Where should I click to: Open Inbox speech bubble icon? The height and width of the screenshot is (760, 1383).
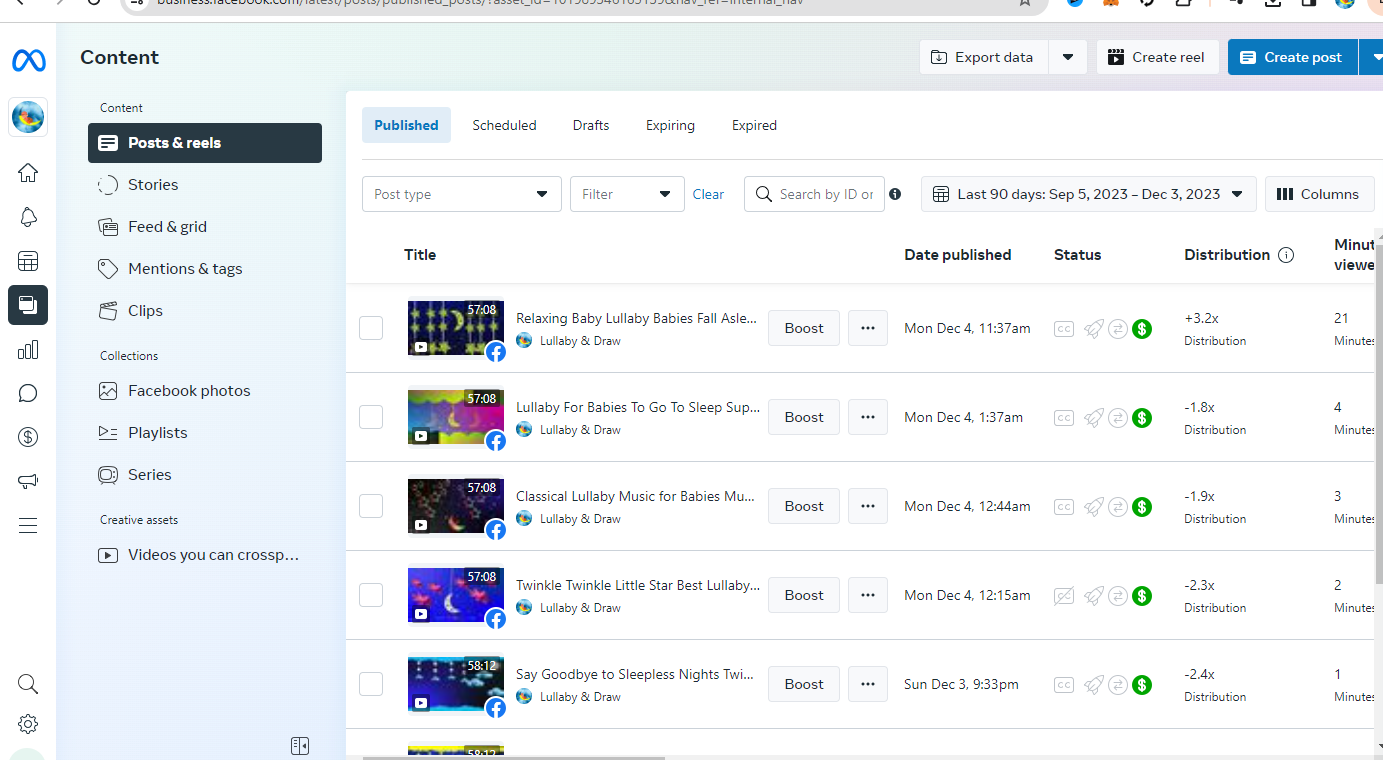(28, 393)
